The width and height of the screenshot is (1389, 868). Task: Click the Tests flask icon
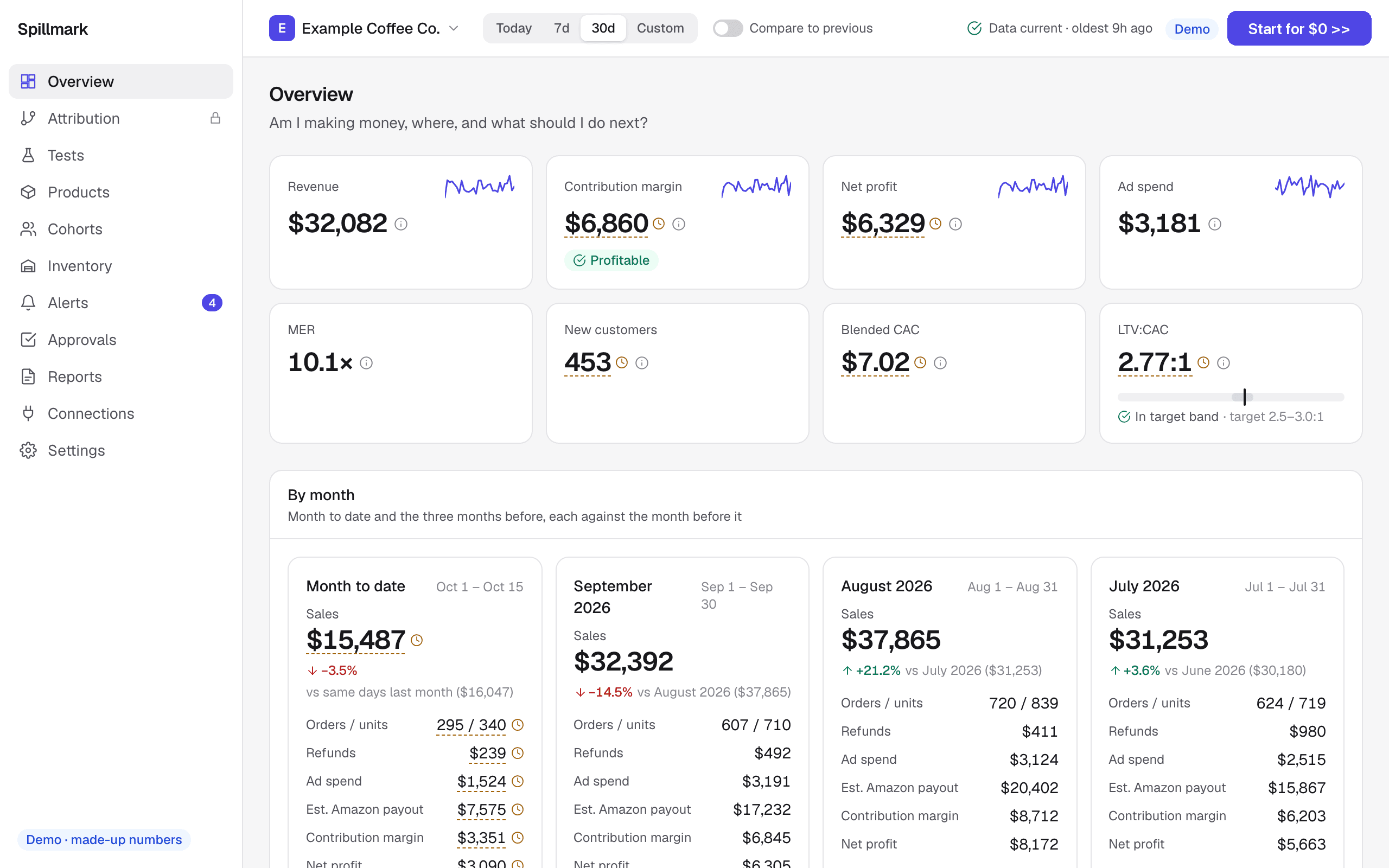pyautogui.click(x=28, y=155)
